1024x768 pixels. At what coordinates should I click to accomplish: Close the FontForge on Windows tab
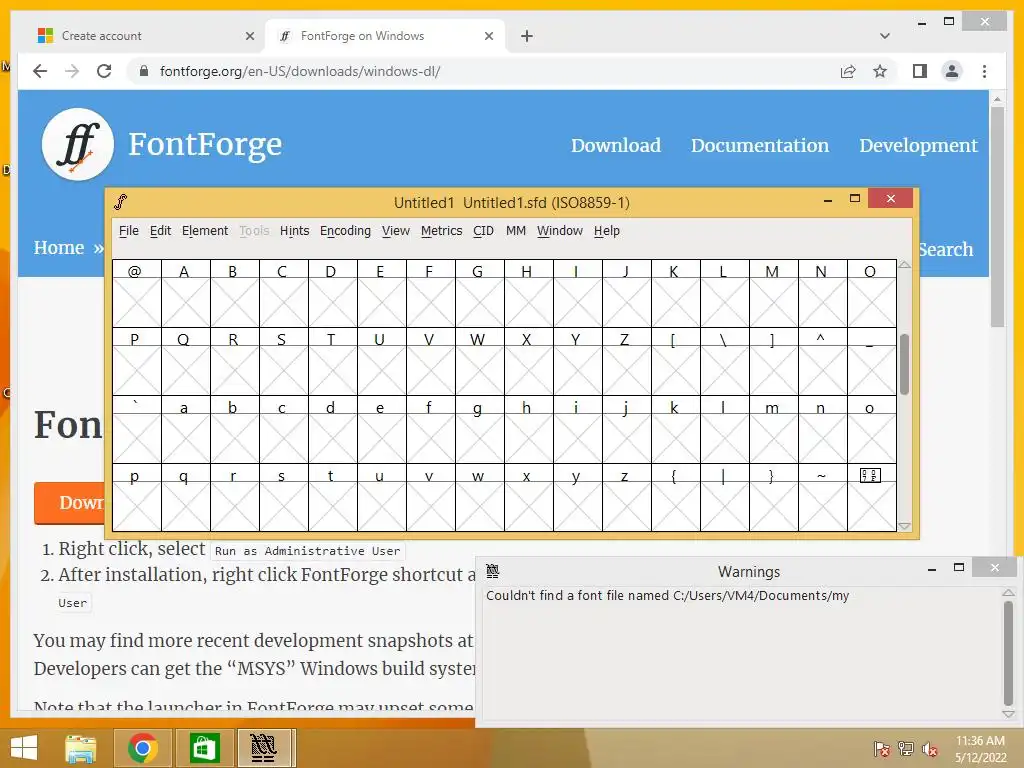(x=488, y=36)
